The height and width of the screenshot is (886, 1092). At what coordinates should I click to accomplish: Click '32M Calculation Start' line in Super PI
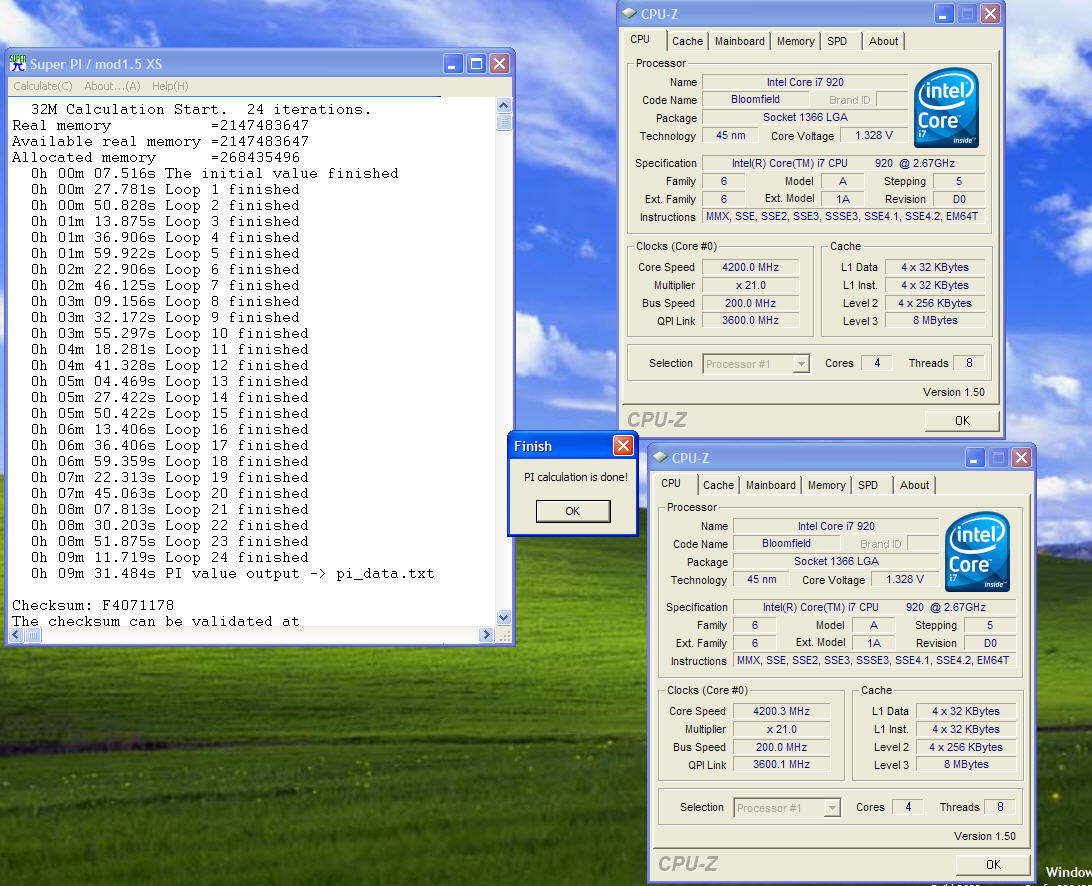tap(201, 109)
